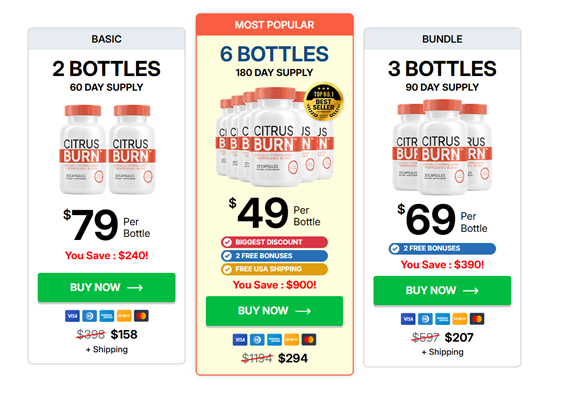
Task: Select the Bundle plan header
Action: (442, 39)
